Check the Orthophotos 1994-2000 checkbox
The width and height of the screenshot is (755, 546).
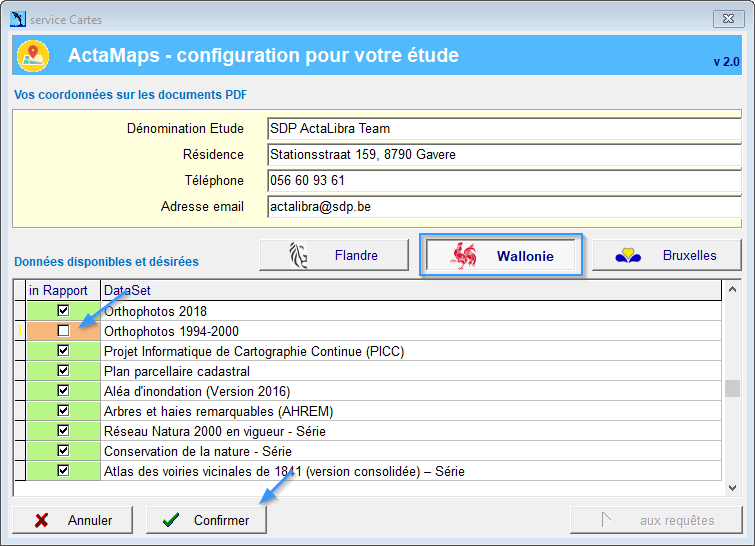pyautogui.click(x=63, y=331)
